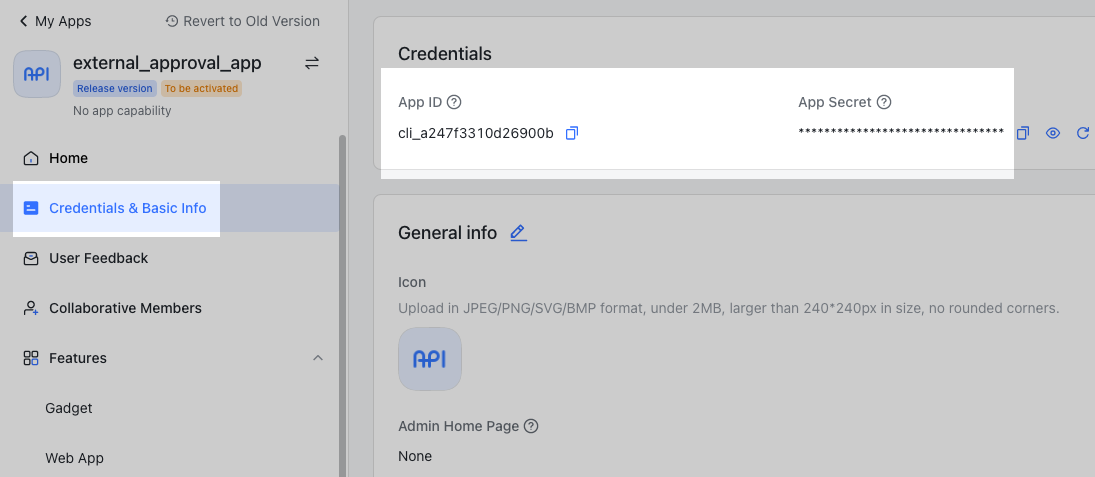Regenerate the App Secret
The height and width of the screenshot is (477, 1095).
point(1083,133)
